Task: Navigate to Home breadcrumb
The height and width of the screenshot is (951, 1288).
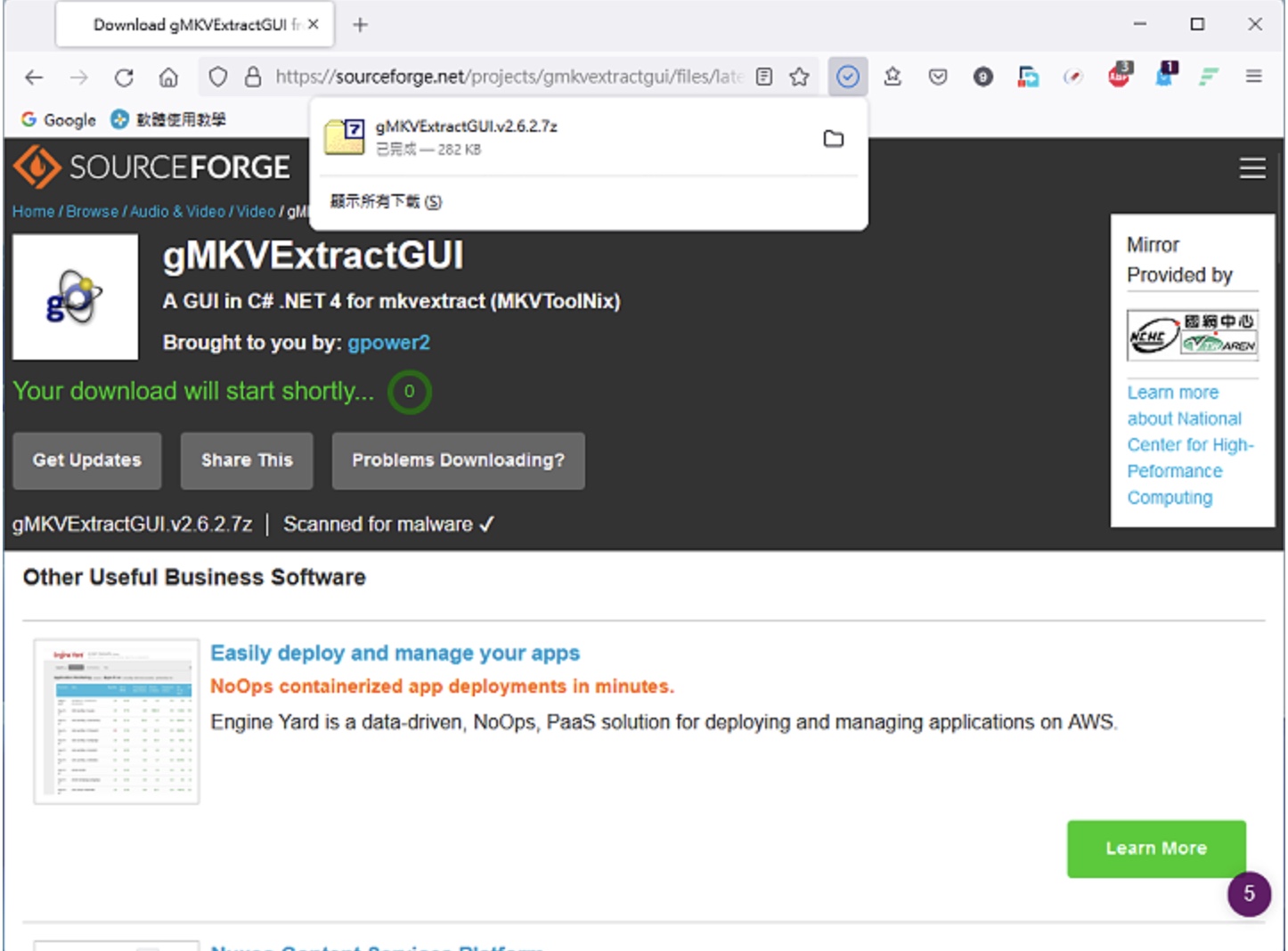Action: point(33,212)
